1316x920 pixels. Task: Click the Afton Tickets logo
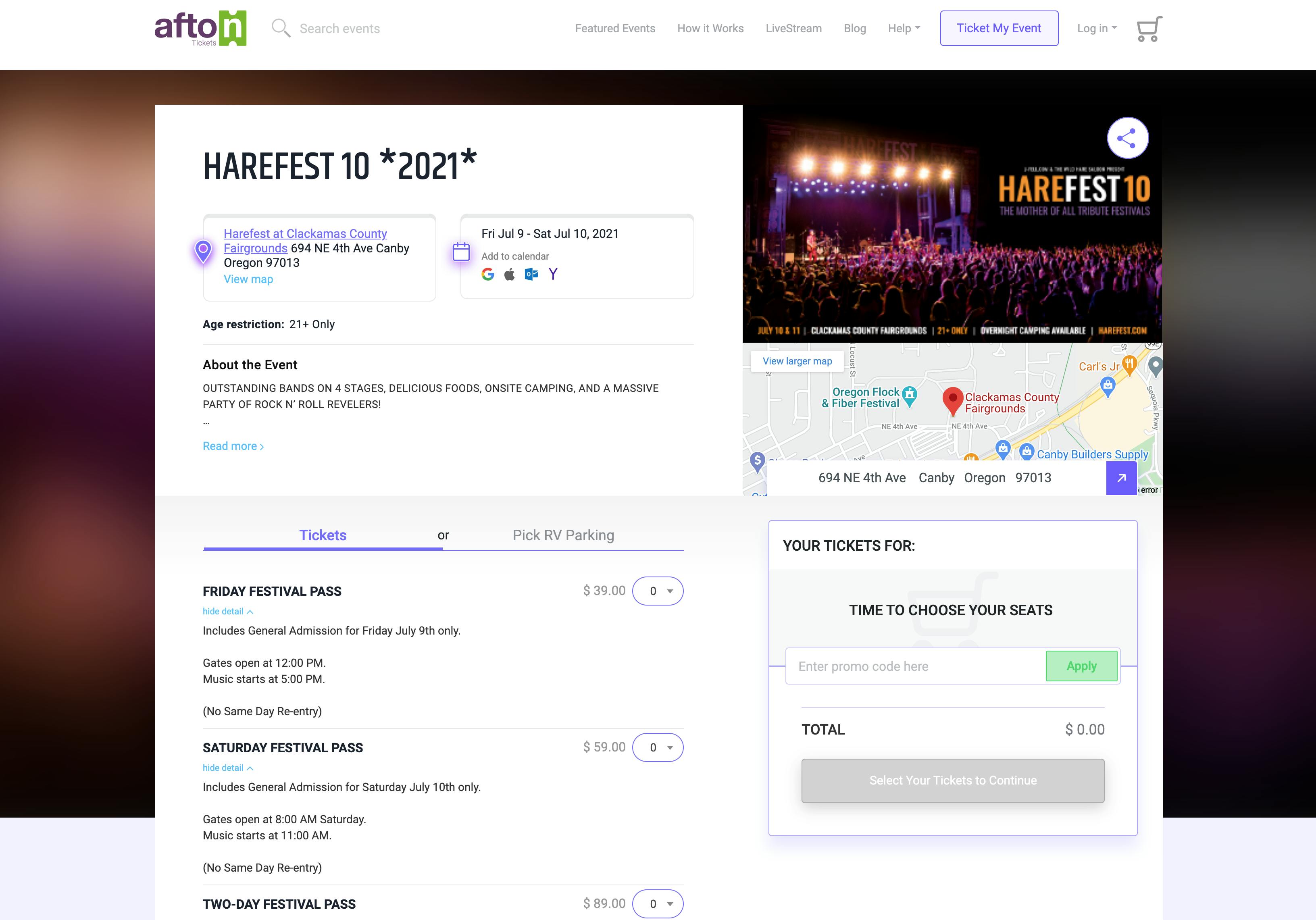200,27
